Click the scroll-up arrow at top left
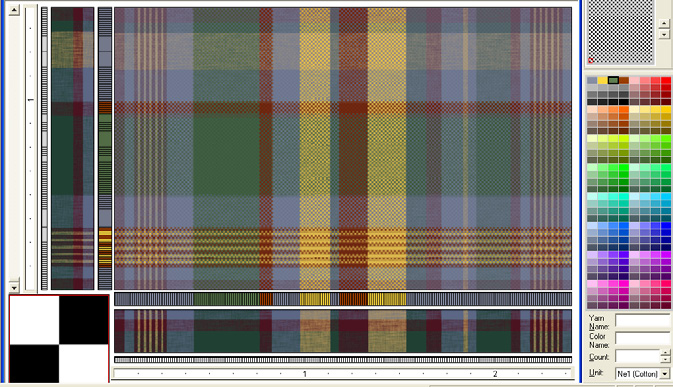The width and height of the screenshot is (673, 387). point(14,10)
